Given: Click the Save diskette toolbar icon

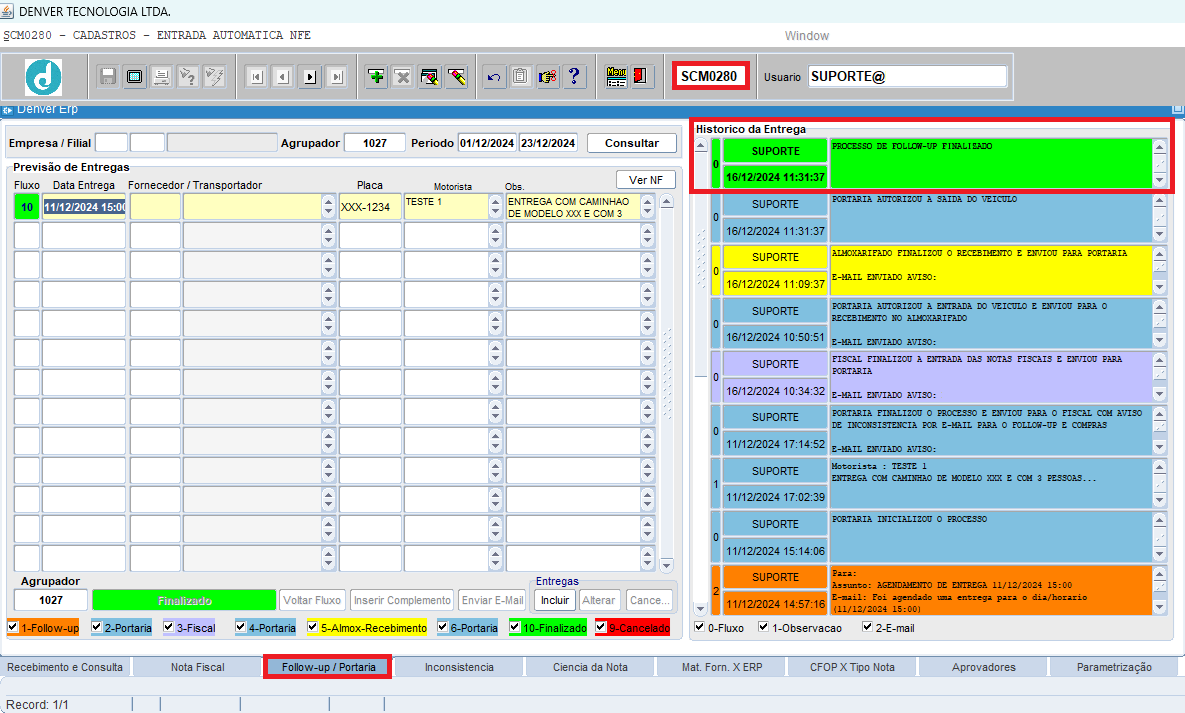Looking at the screenshot, I should click(x=108, y=76).
